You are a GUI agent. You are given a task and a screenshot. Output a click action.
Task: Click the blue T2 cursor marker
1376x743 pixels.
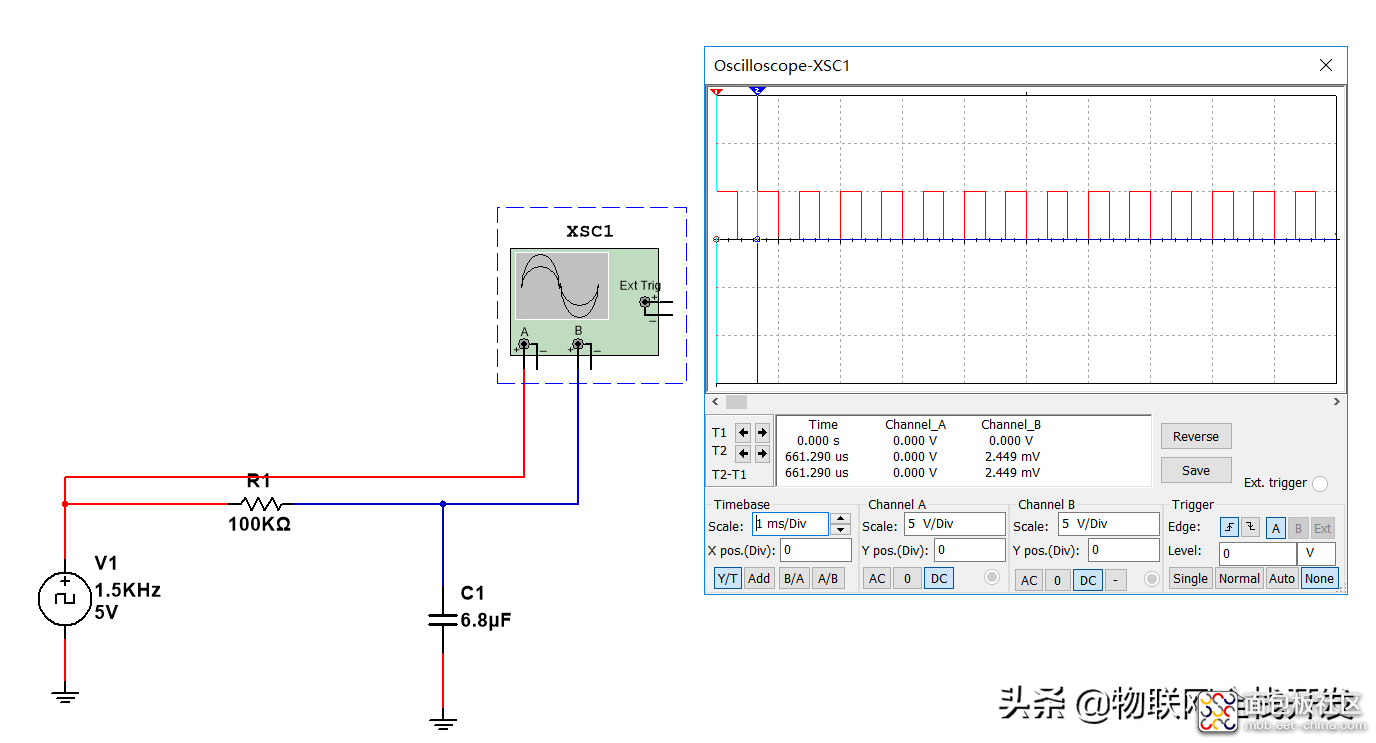757,91
